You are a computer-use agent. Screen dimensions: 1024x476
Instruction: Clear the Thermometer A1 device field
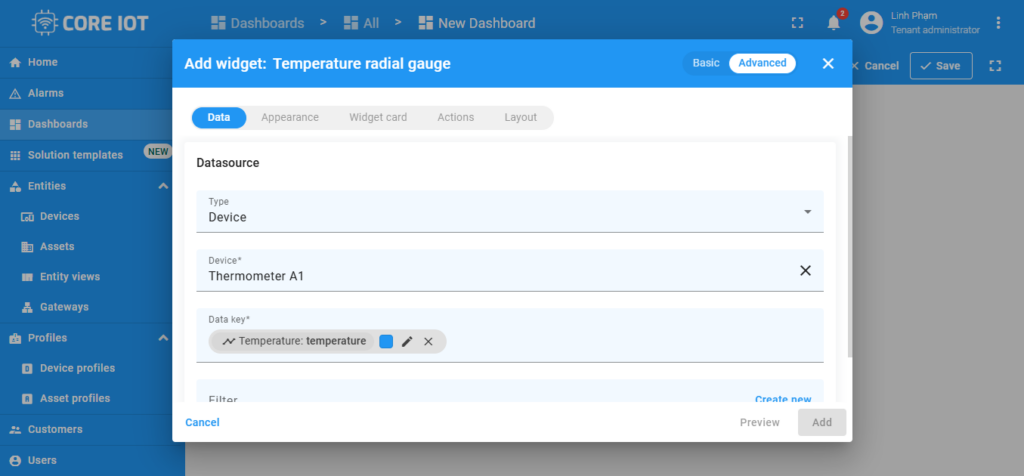(x=805, y=271)
